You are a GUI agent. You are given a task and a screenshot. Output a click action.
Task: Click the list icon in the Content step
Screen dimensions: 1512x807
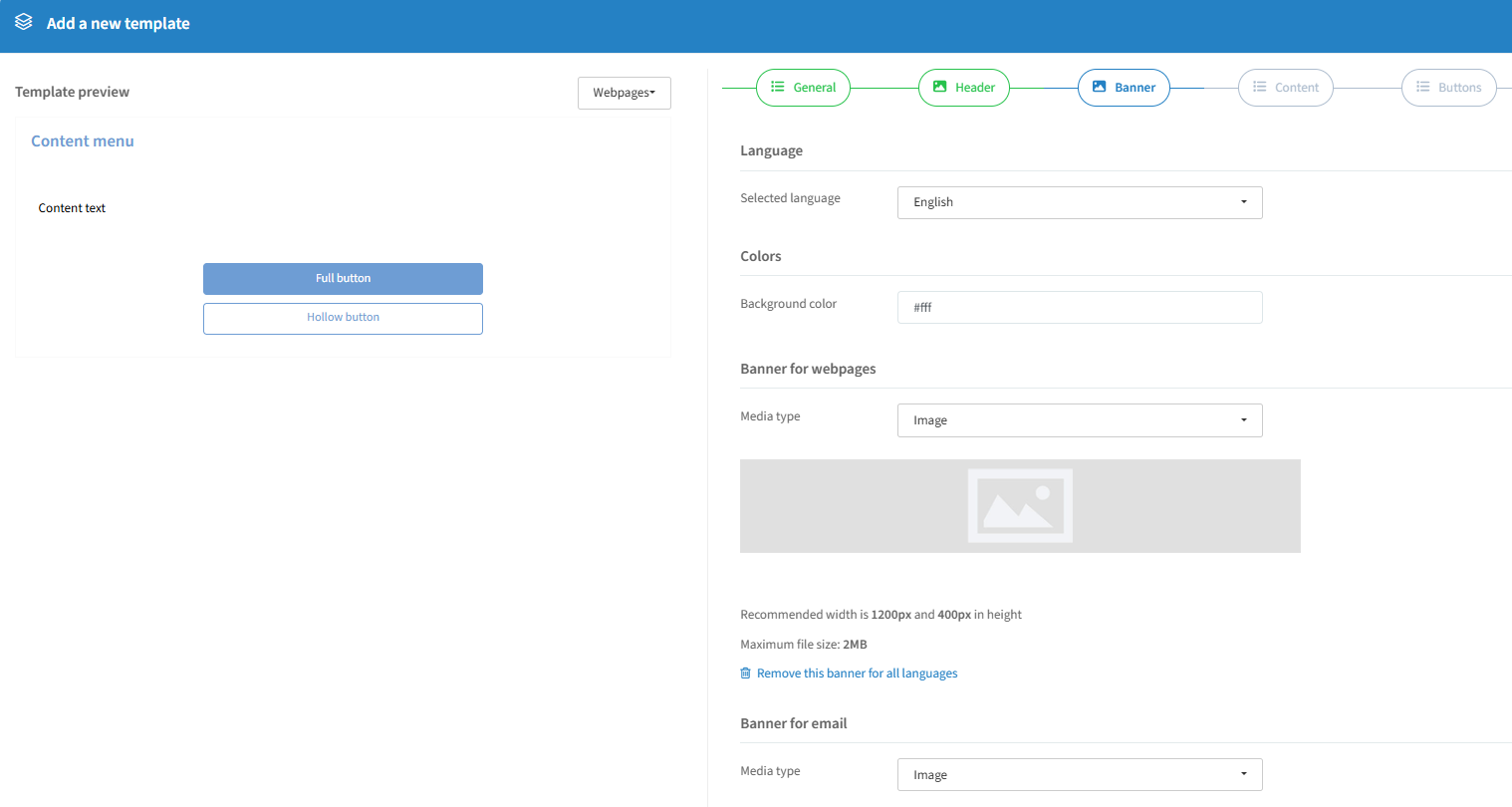click(1260, 87)
